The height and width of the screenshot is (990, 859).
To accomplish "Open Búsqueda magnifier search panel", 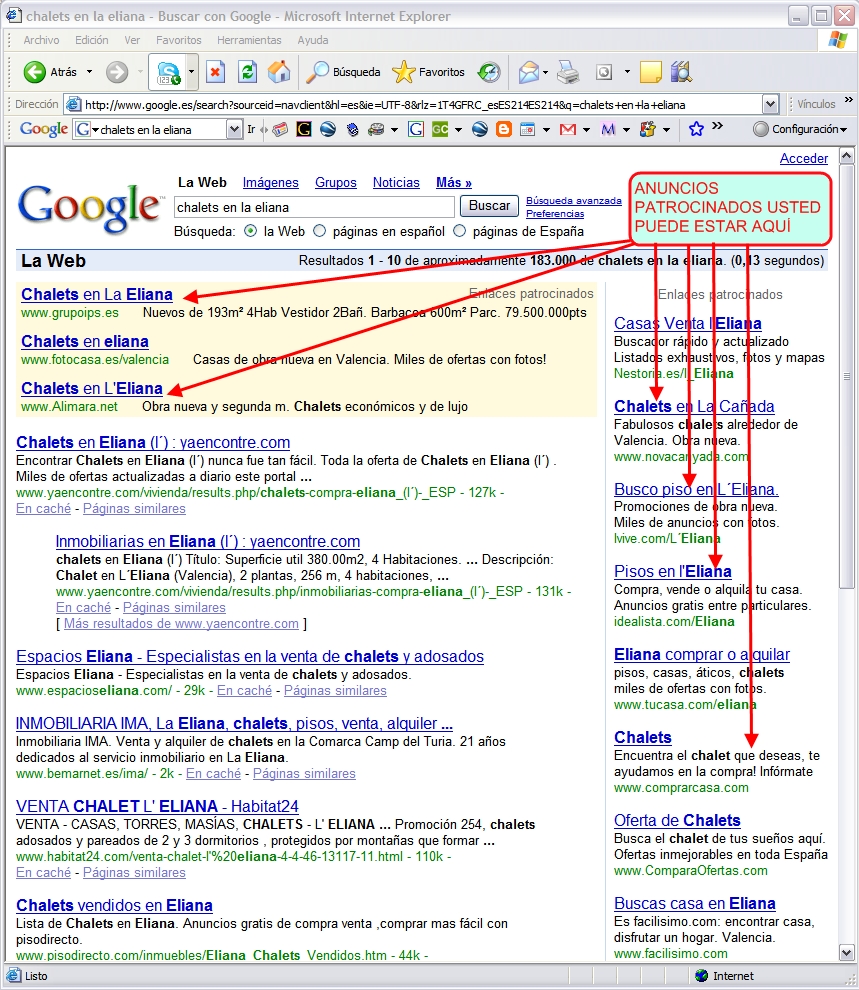I will pos(343,72).
